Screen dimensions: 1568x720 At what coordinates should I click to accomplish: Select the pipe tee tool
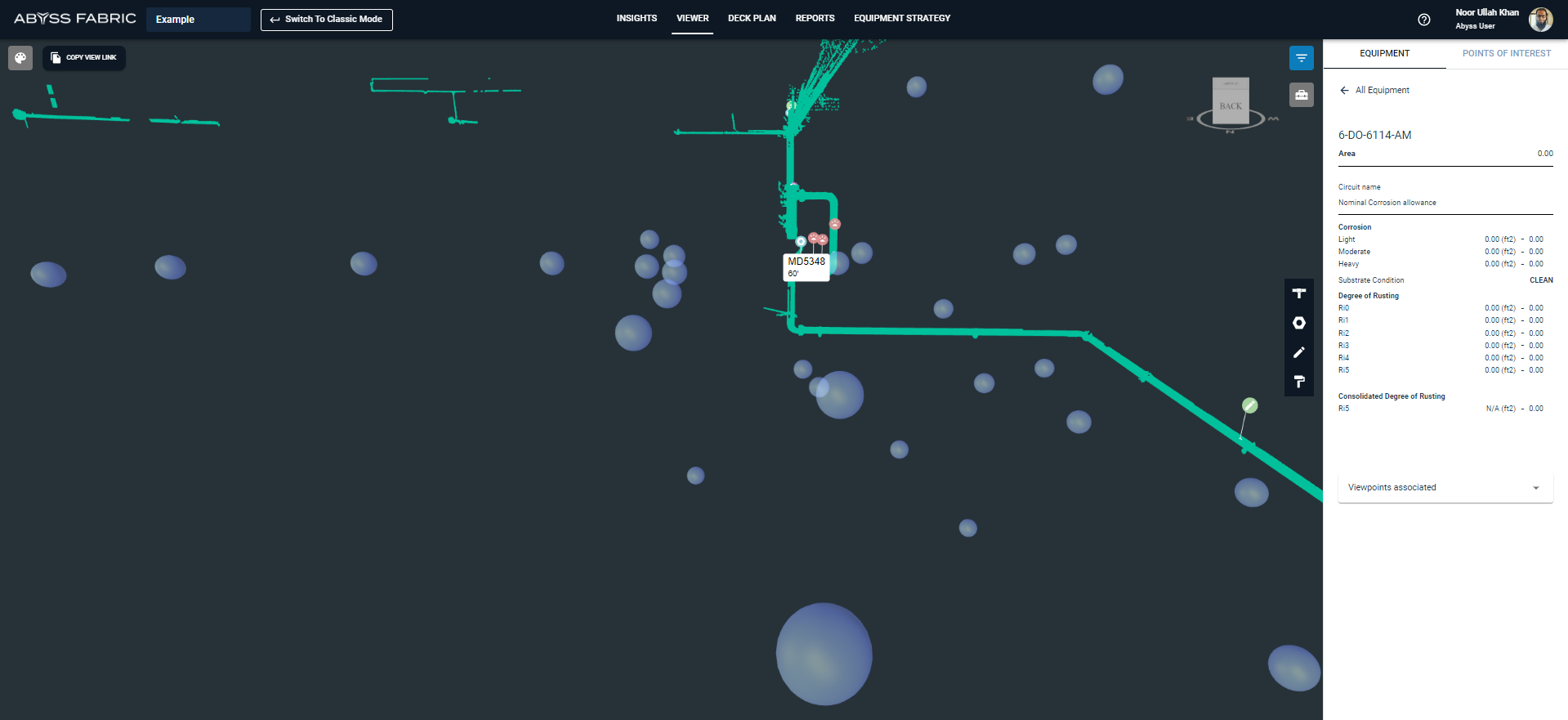[x=1298, y=293]
